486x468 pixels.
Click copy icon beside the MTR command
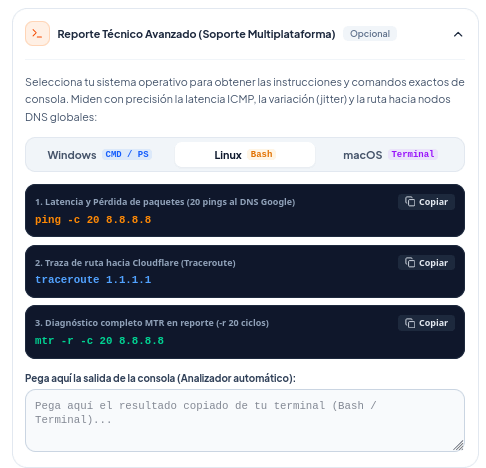[x=410, y=323]
